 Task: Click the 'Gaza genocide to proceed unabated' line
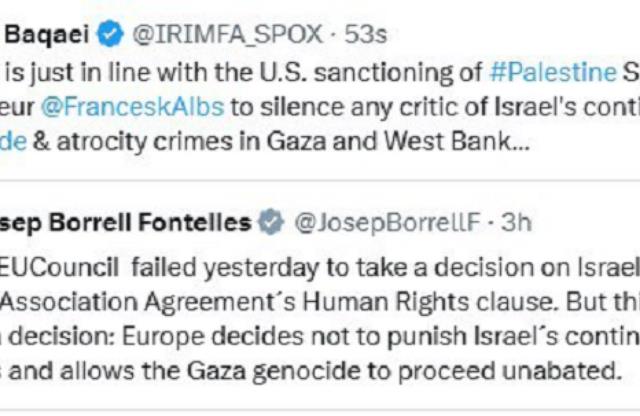pos(405,372)
